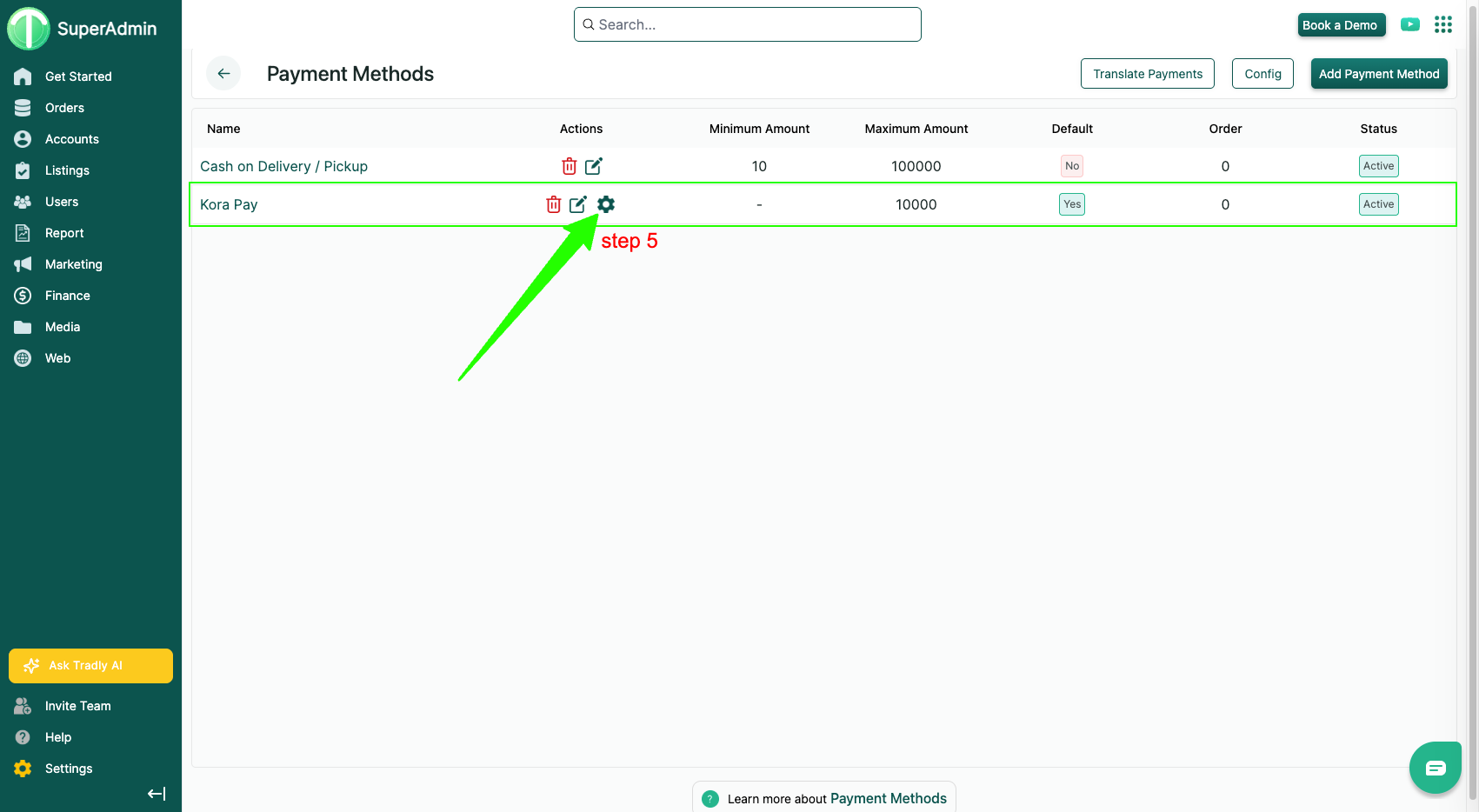Go to Finance section in sidebar
Image resolution: width=1479 pixels, height=812 pixels.
[x=67, y=296]
